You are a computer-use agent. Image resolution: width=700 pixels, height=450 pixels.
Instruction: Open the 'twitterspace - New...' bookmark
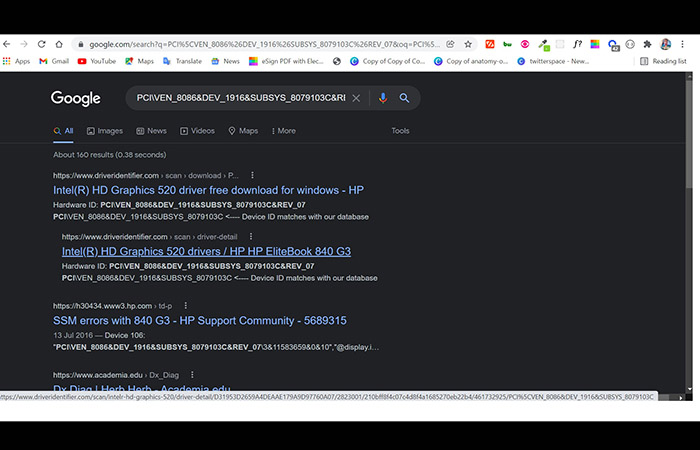click(x=553, y=61)
